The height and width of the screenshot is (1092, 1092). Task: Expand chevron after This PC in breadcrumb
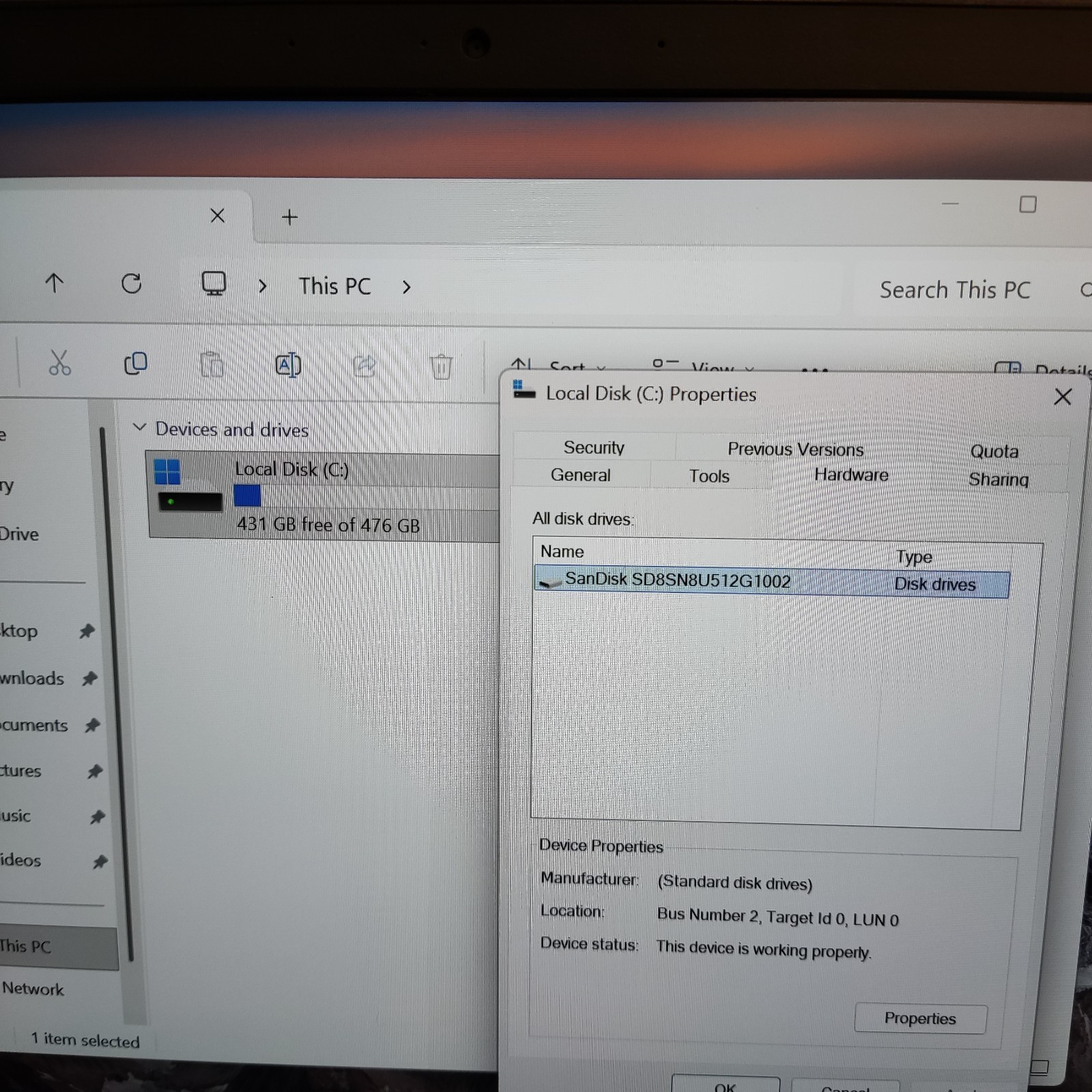click(406, 287)
